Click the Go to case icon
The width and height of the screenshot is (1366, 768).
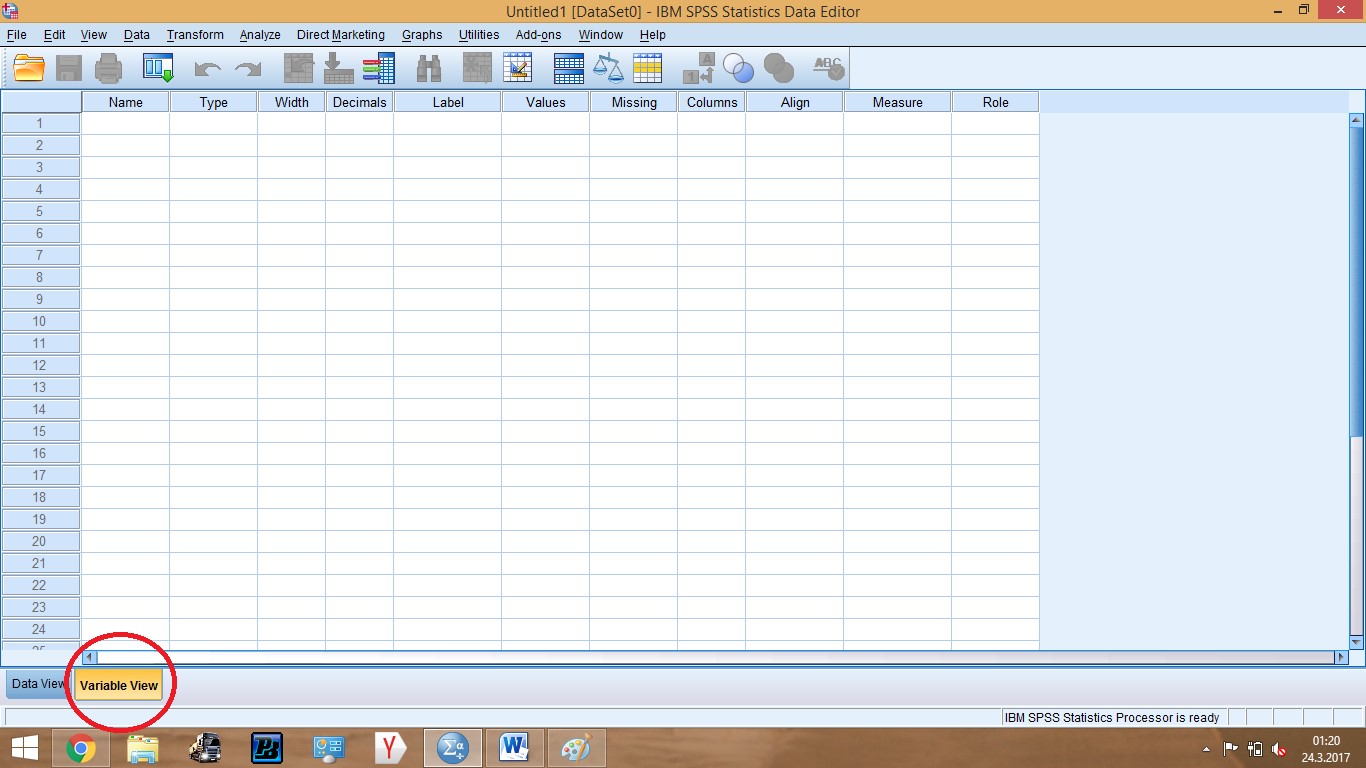(299, 68)
